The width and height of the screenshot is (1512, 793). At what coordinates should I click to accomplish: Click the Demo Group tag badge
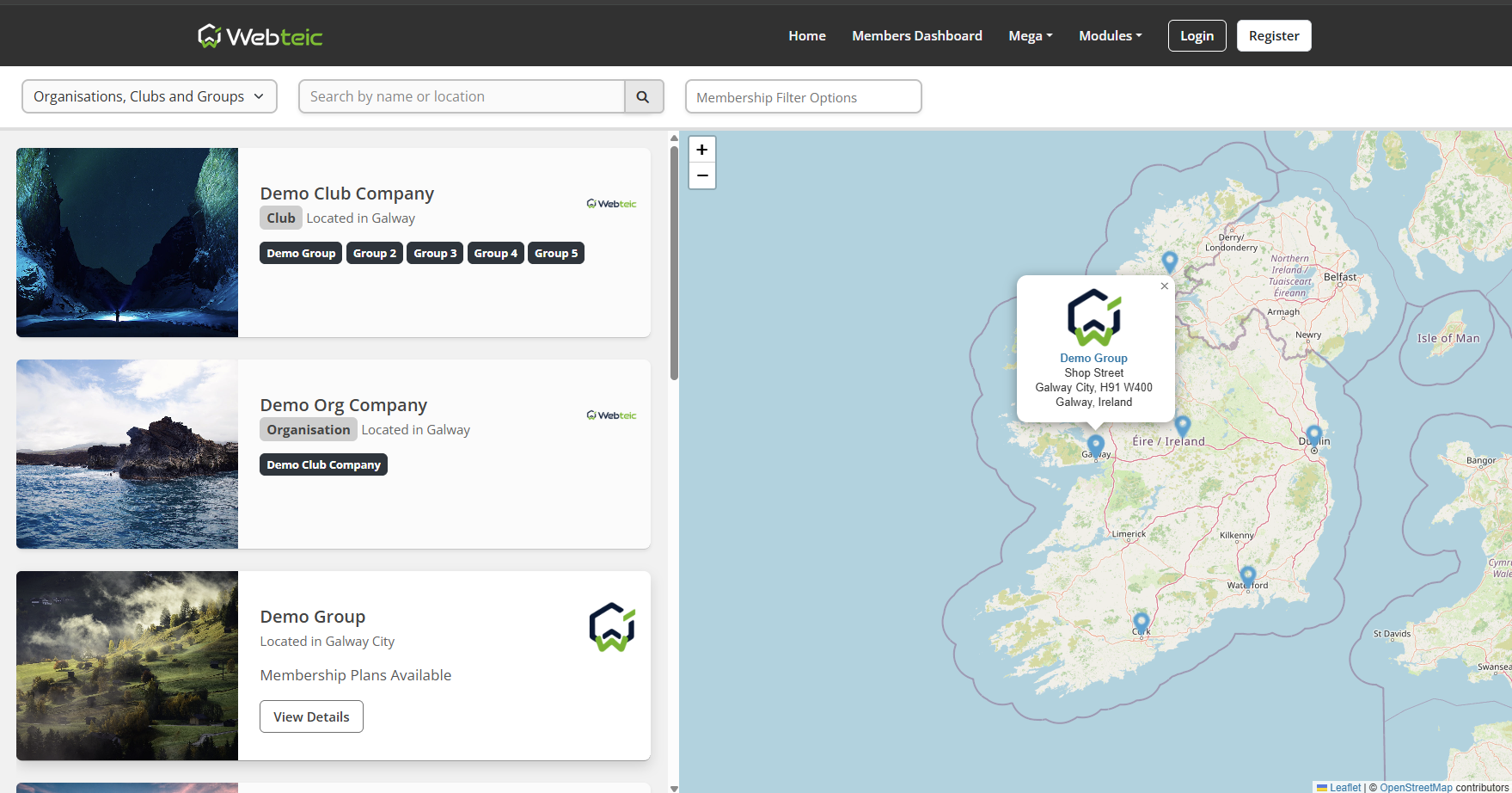301,253
